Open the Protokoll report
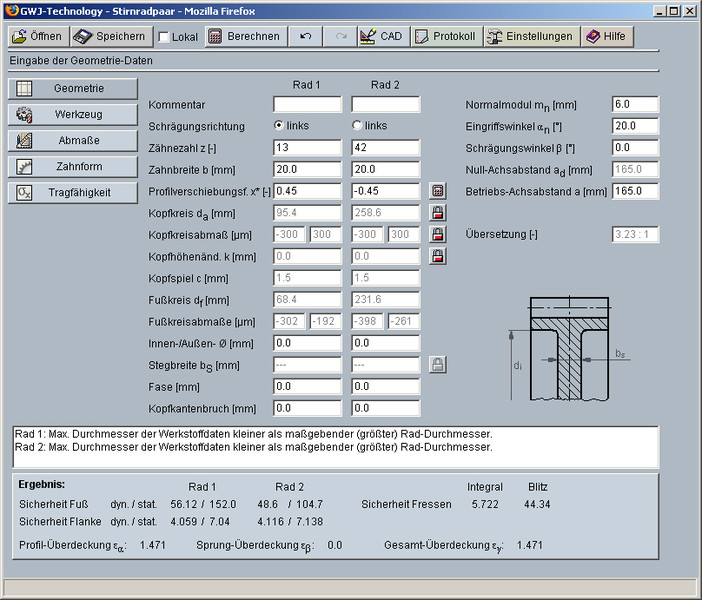Viewport: 702px width, 600px height. (446, 36)
